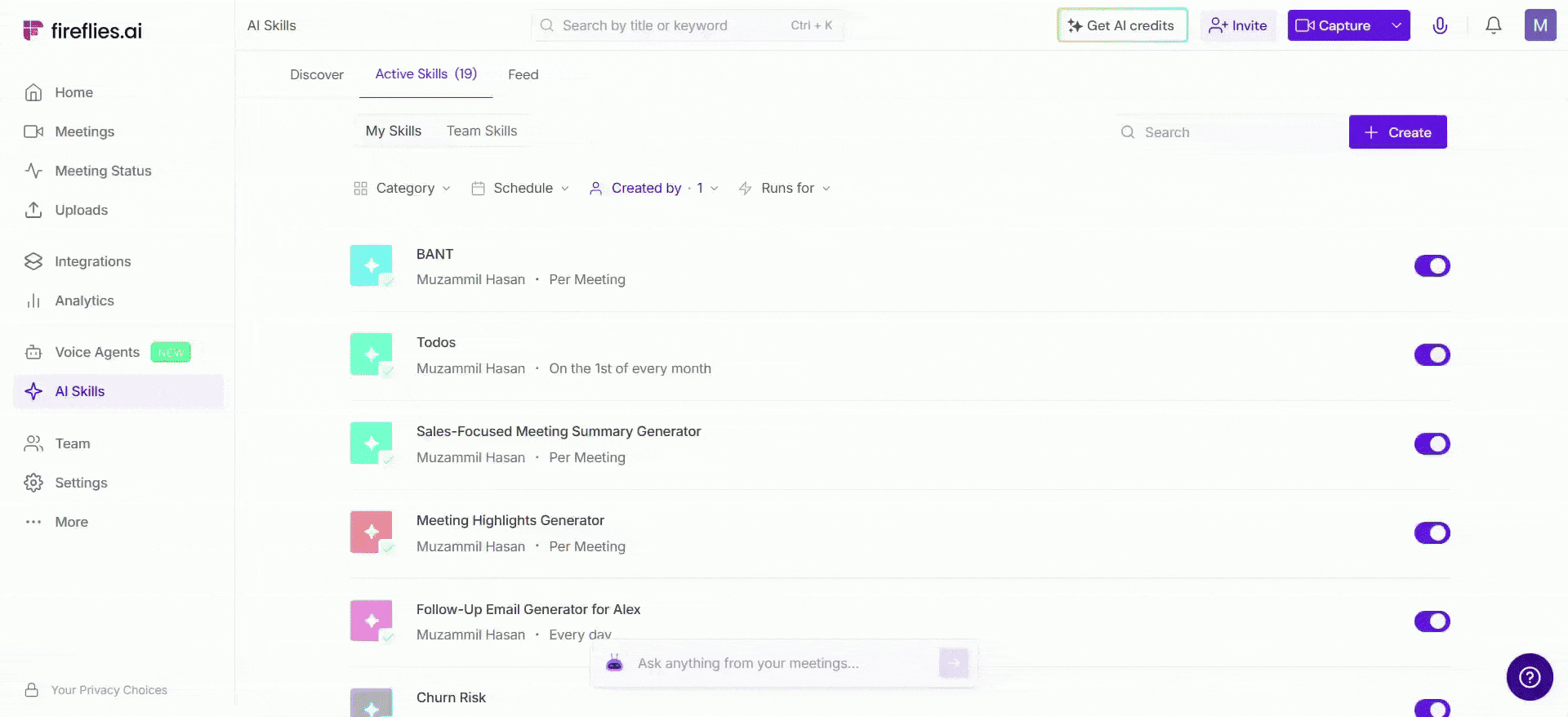Disable Follow-Up Email Generator for Alex

click(1432, 621)
